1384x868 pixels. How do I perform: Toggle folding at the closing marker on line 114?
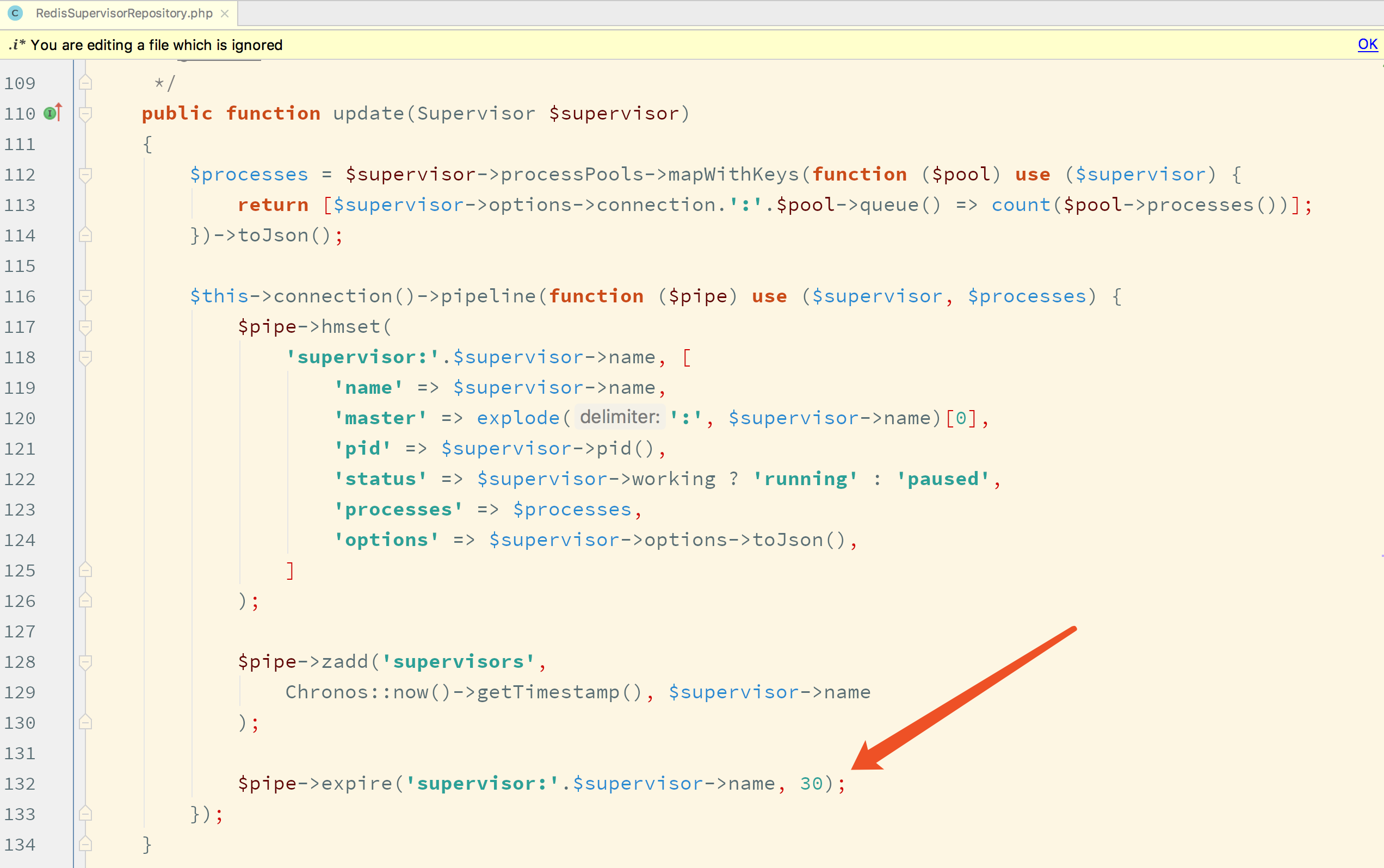coord(85,235)
